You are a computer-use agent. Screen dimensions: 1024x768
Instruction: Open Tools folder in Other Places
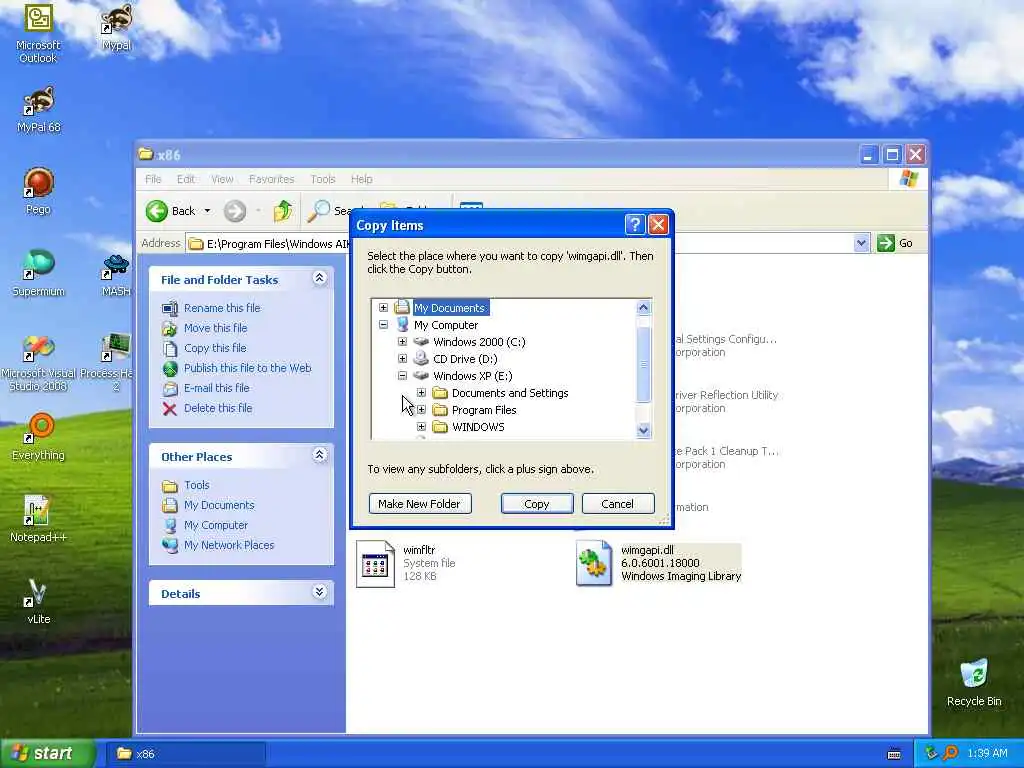[x=197, y=485]
